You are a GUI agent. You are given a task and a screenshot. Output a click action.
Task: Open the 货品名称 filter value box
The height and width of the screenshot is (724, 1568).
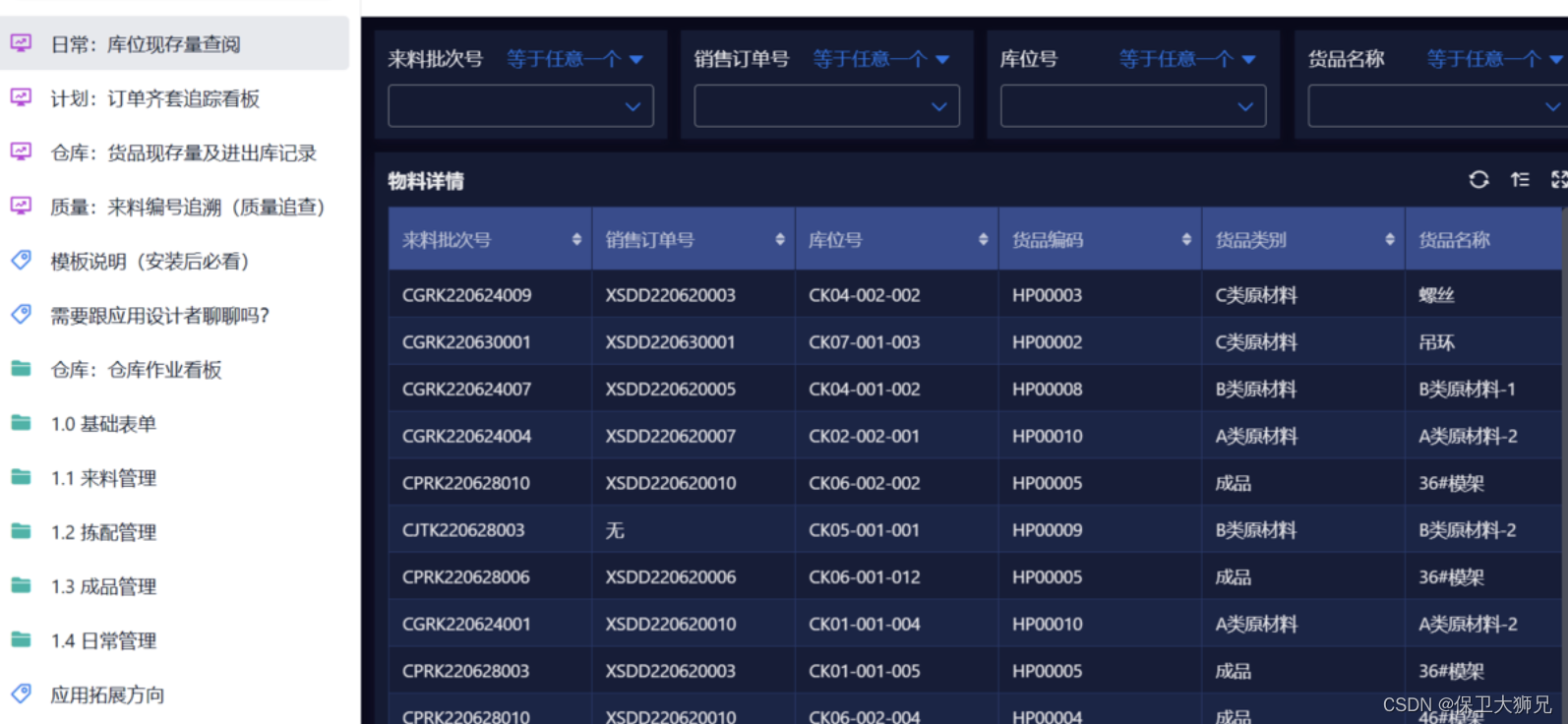pos(1437,106)
